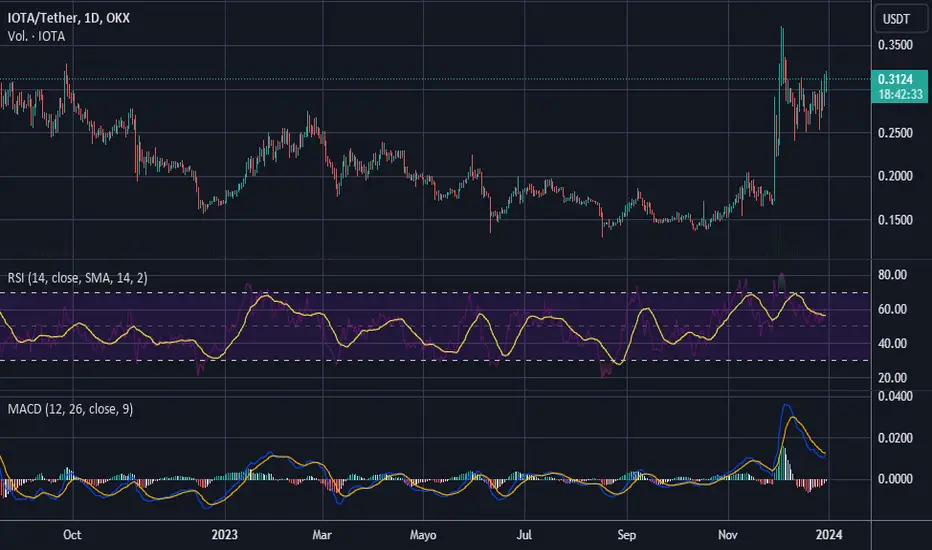Click the 2023 label on time axis
Screen dimensions: 932x550
coord(224,535)
